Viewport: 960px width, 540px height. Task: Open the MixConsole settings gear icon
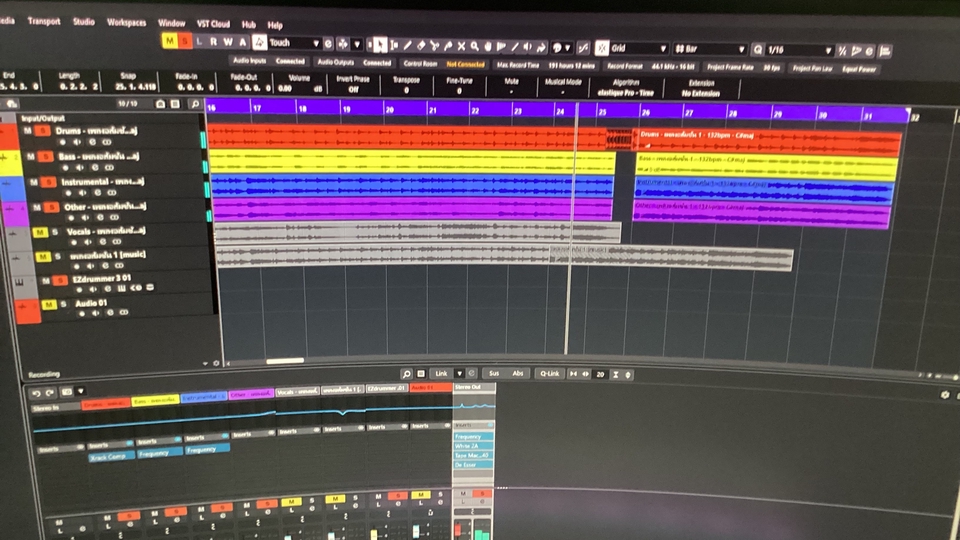pyautogui.click(x=945, y=395)
